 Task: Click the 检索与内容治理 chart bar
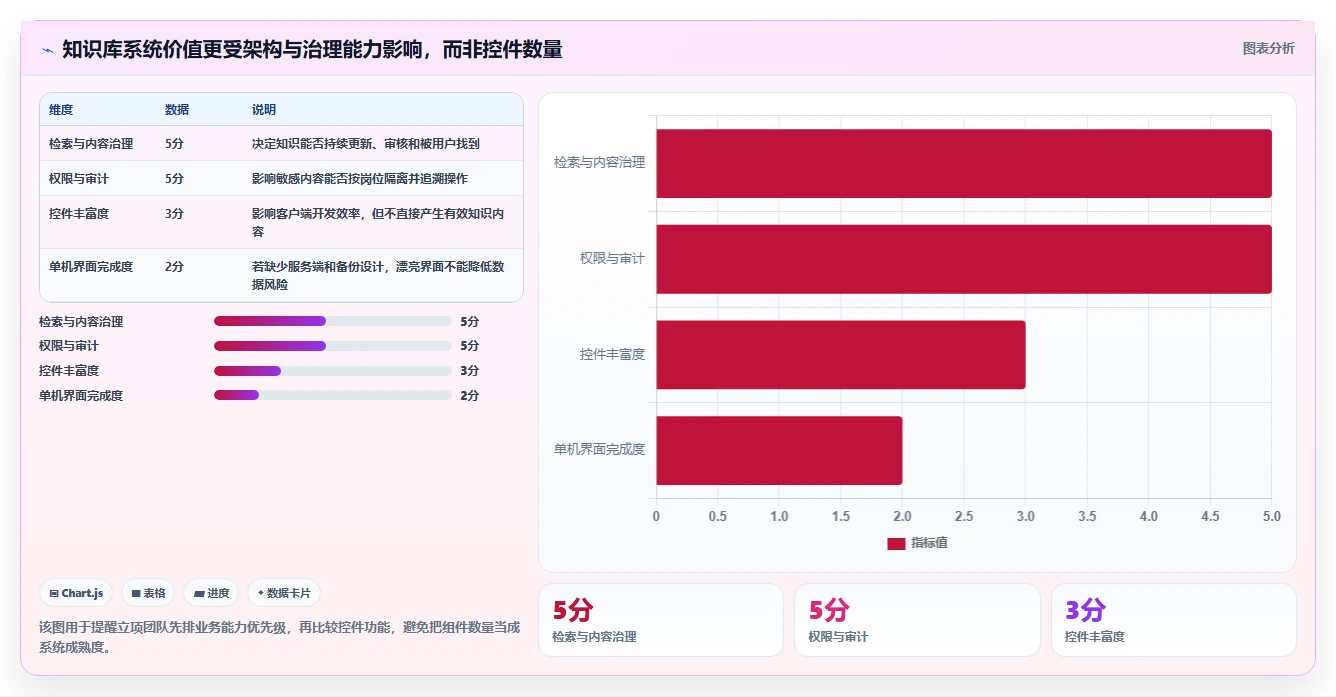[x=964, y=163]
